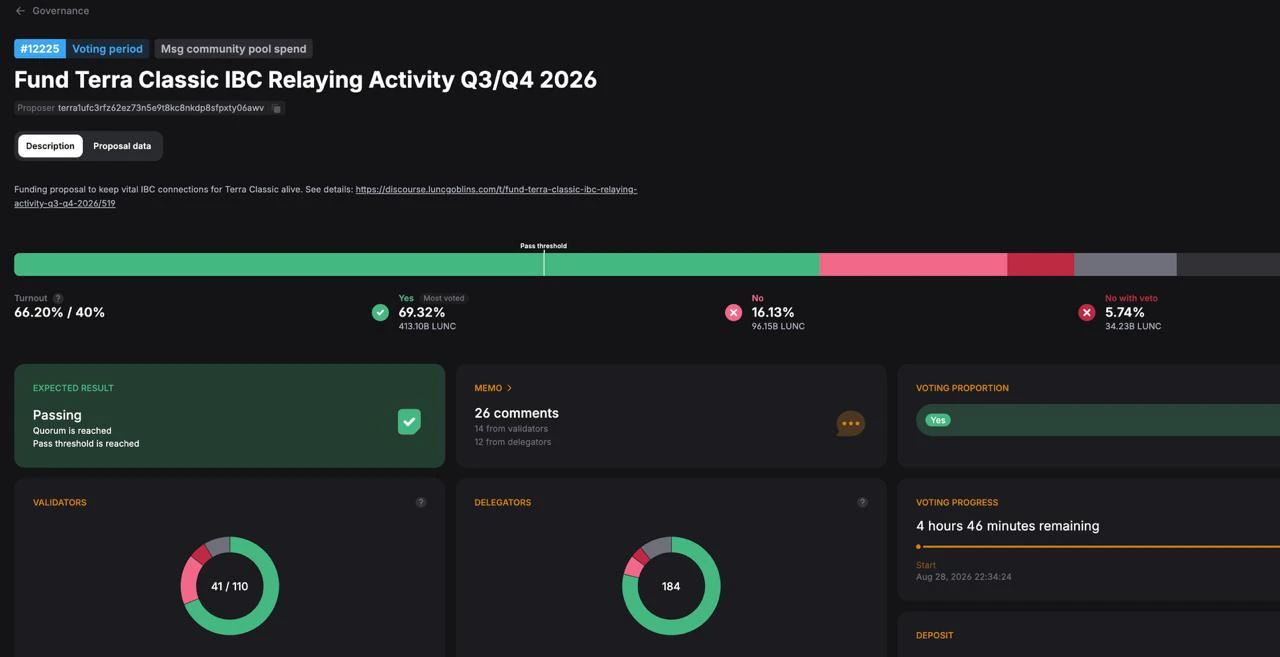1280x657 pixels.
Task: Click the red No with veto icon
Action: [1087, 313]
